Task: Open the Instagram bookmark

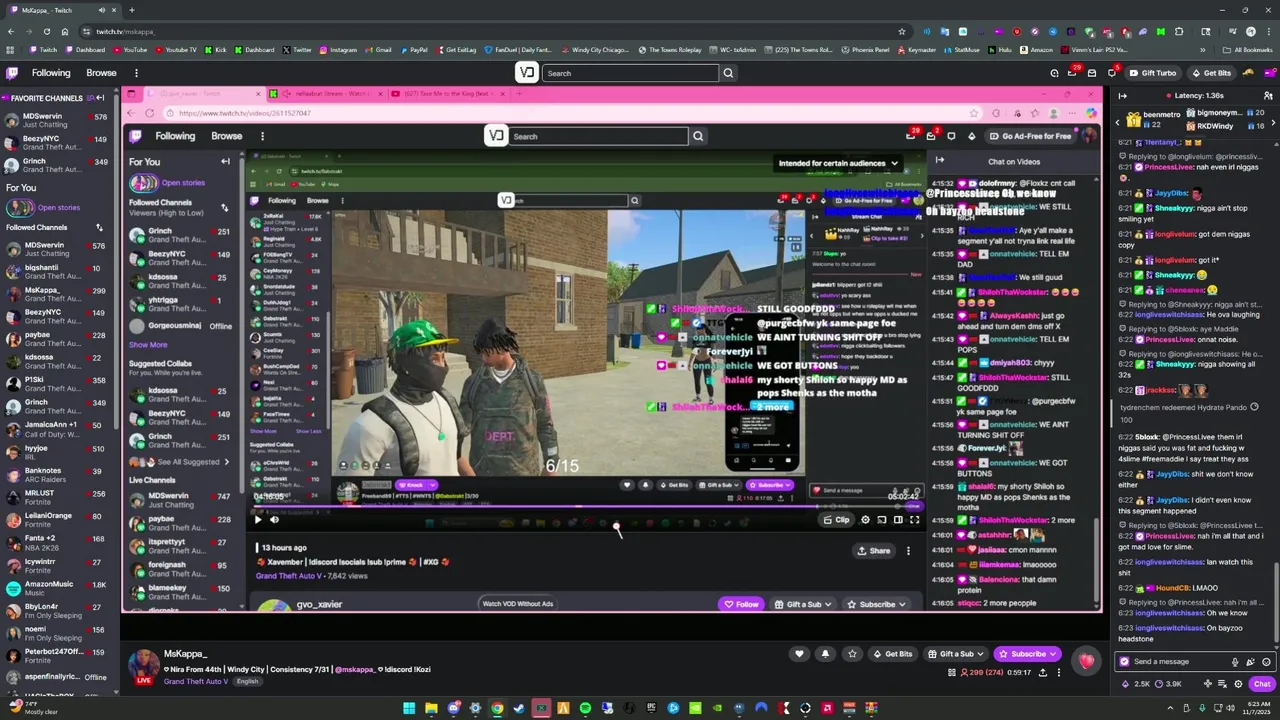Action: point(338,50)
